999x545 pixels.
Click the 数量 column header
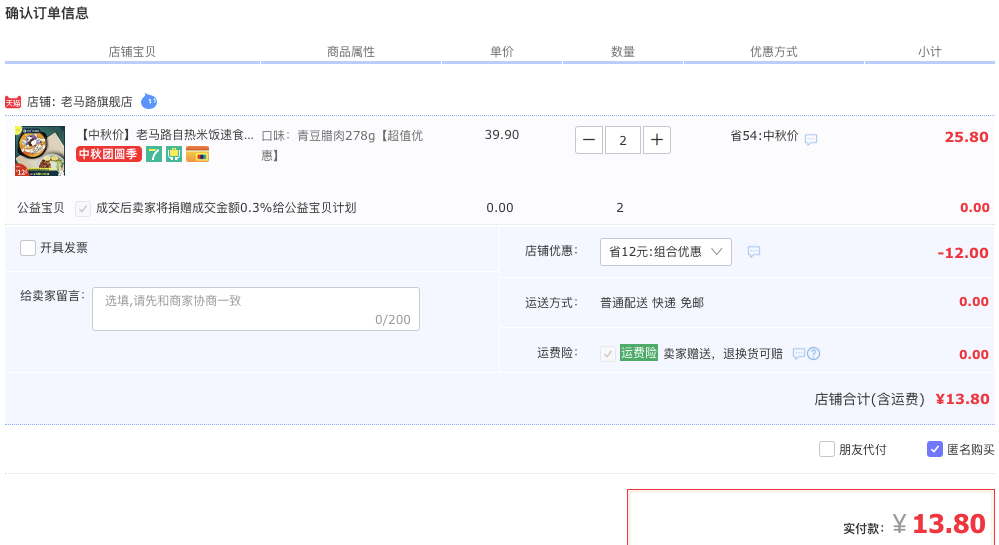[x=622, y=52]
